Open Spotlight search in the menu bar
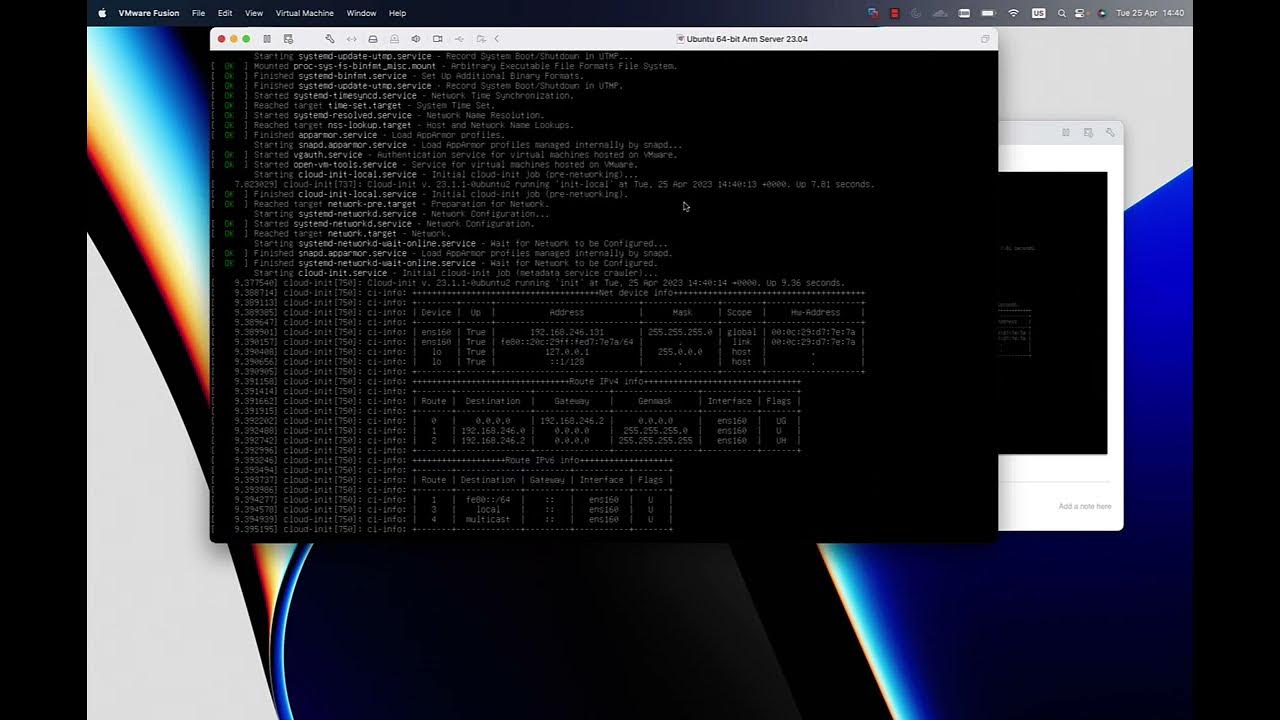The height and width of the screenshot is (720, 1280). tap(1062, 13)
